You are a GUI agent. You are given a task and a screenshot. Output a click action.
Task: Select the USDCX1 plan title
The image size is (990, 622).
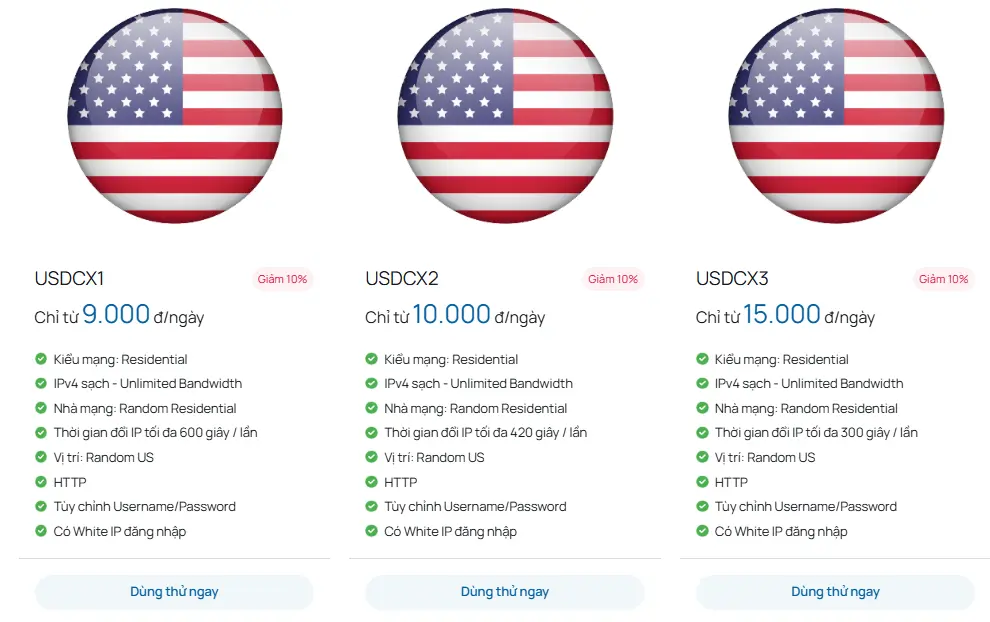[67, 279]
